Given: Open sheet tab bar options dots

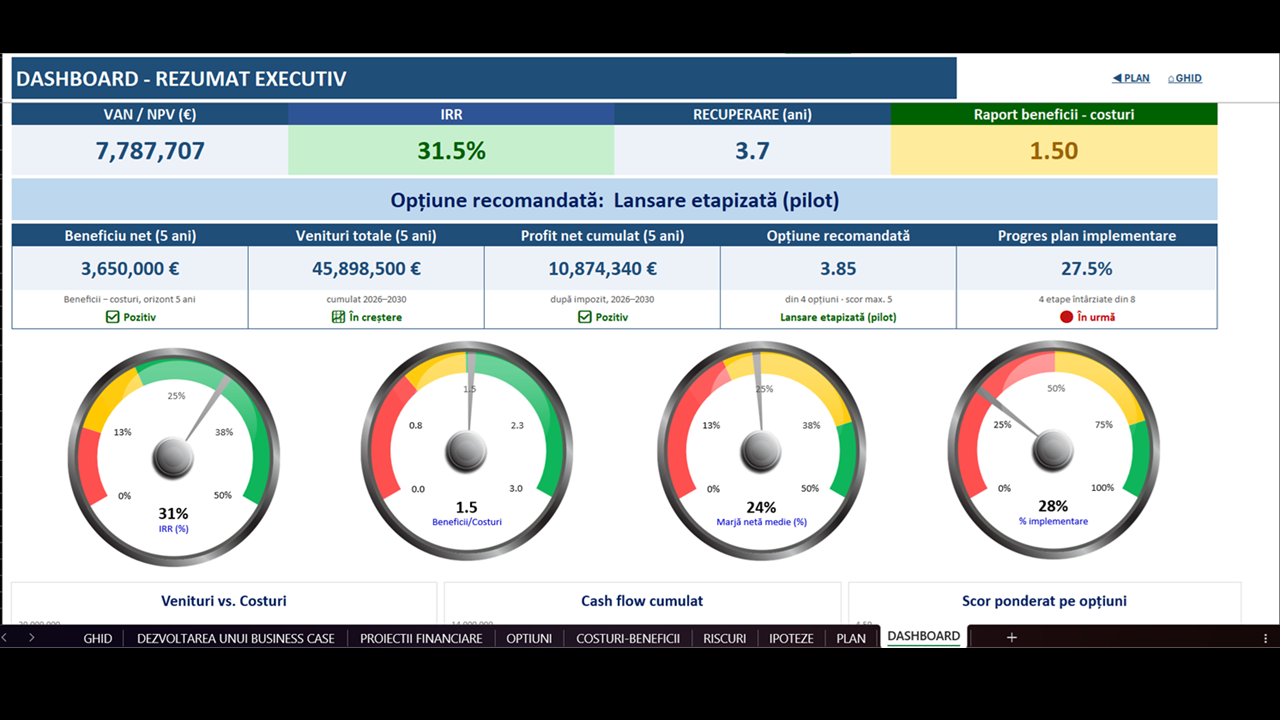Looking at the screenshot, I should coord(1267,637).
